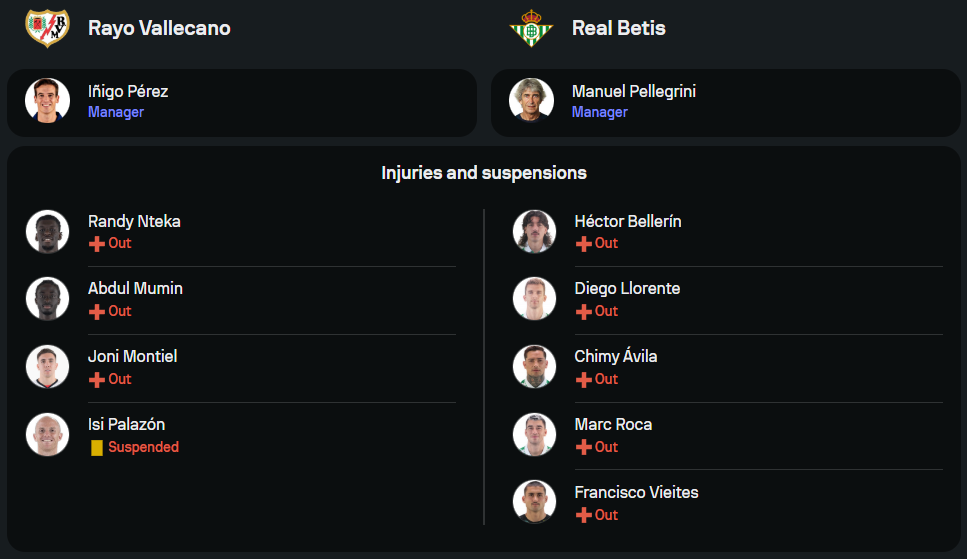Open the Real Betis team name link

[x=618, y=28]
